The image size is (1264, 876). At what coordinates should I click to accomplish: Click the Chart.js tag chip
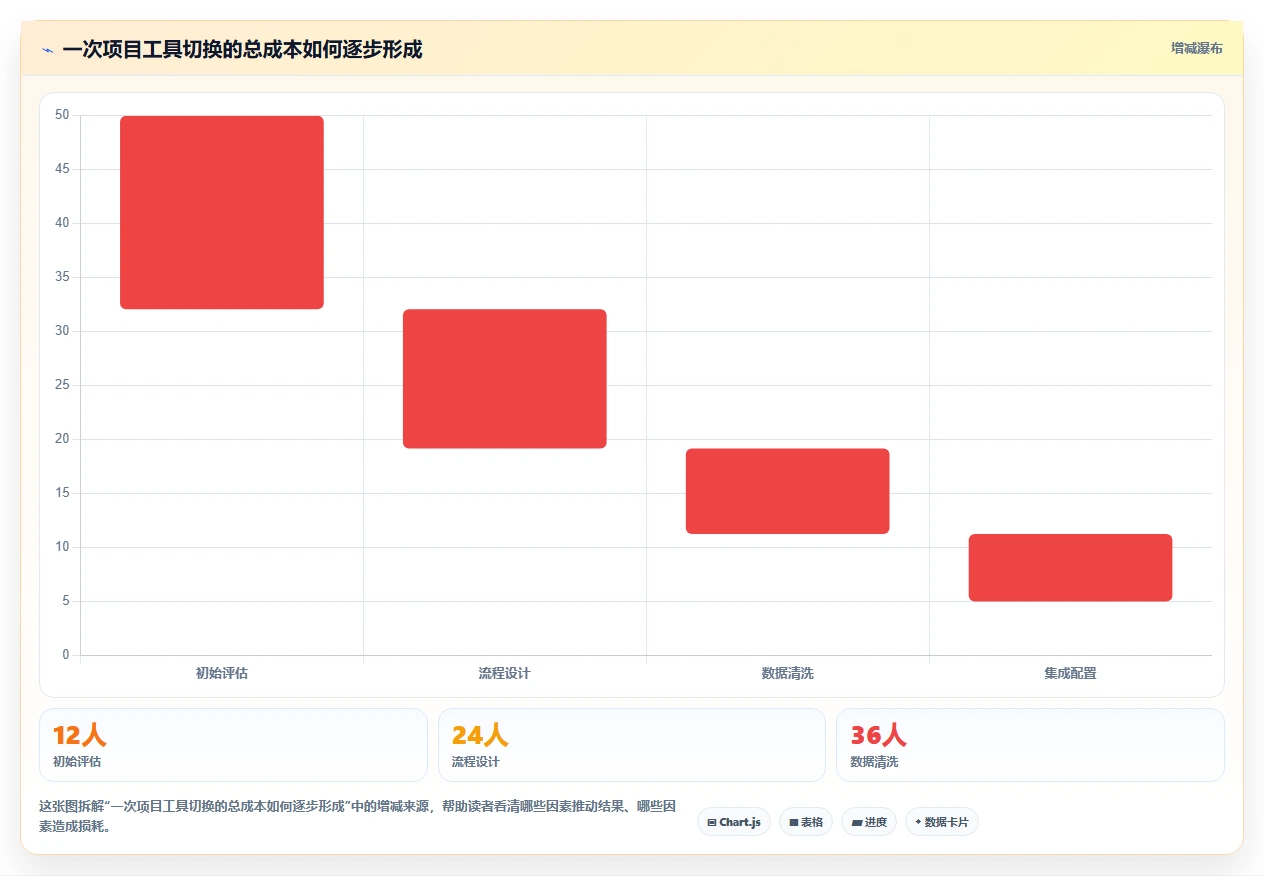pos(734,822)
